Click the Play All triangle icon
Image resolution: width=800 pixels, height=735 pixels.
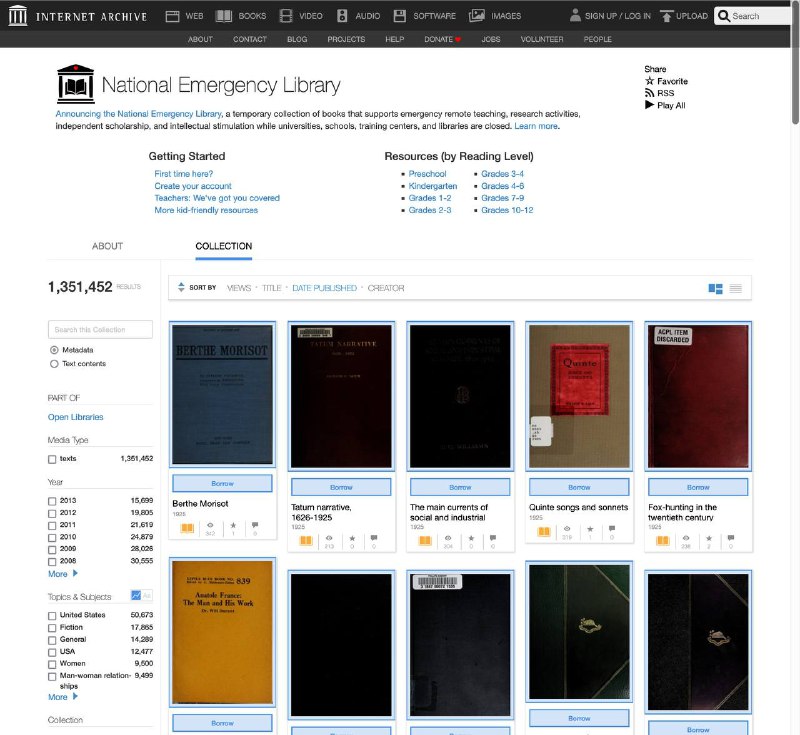(x=649, y=105)
